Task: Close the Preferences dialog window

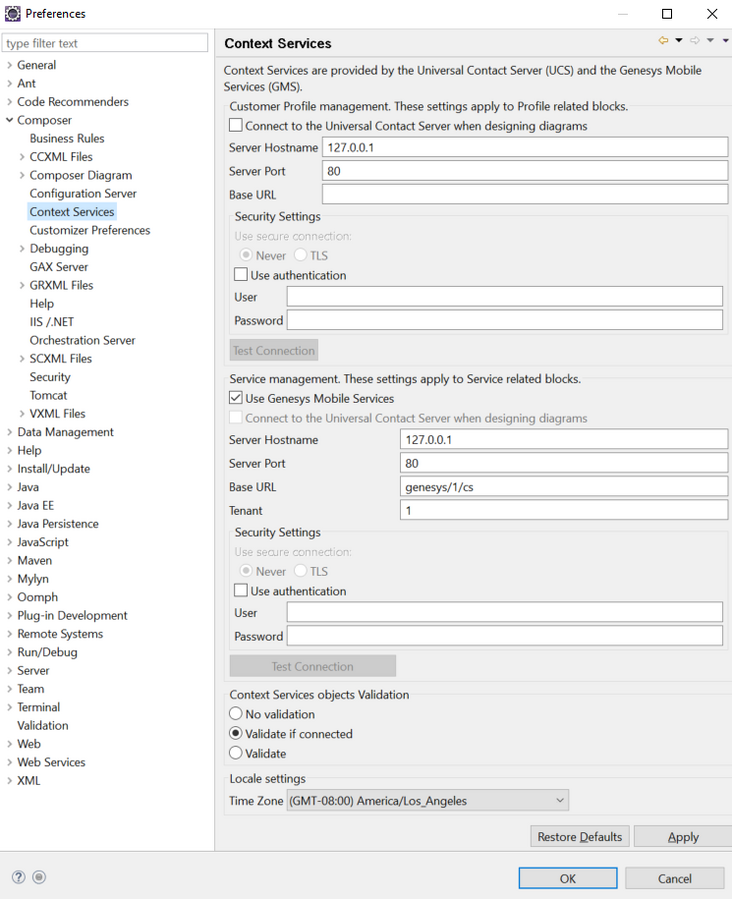Action: (712, 14)
